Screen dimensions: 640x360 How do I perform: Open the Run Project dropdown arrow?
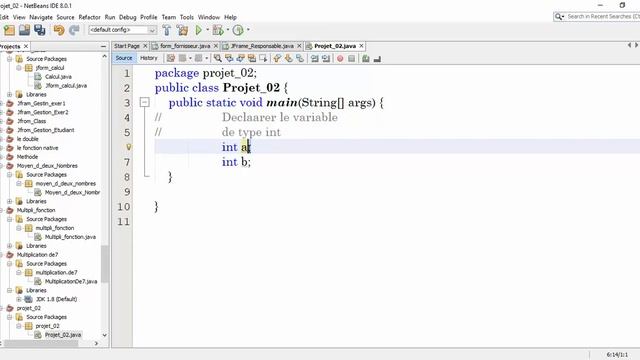(x=207, y=30)
